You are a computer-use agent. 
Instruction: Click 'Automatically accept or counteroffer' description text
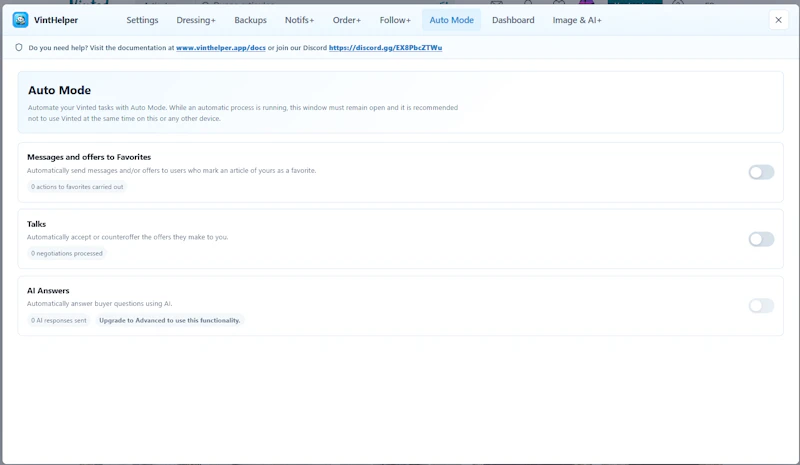click(128, 237)
